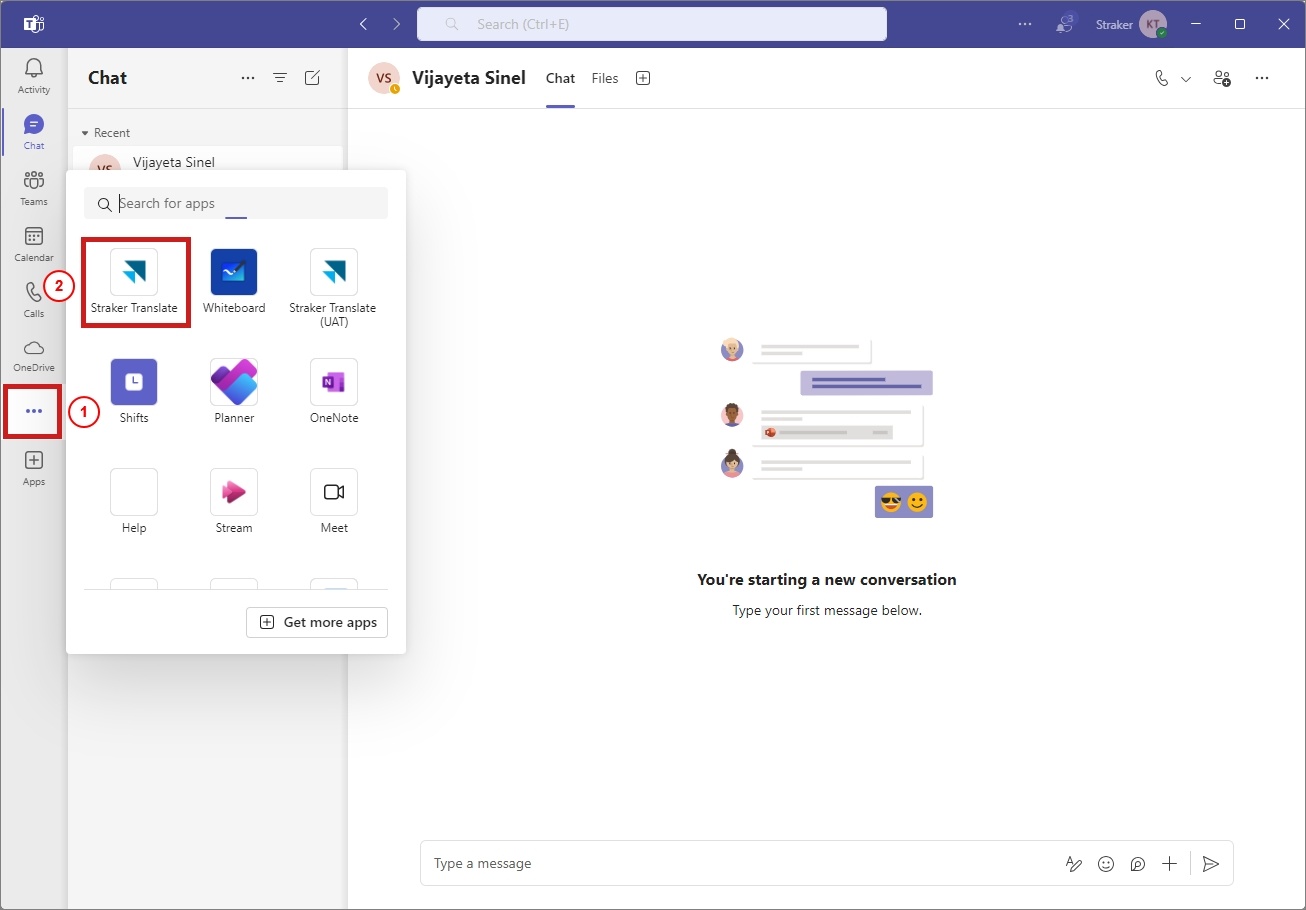Open the chat filter menu

pos(280,78)
